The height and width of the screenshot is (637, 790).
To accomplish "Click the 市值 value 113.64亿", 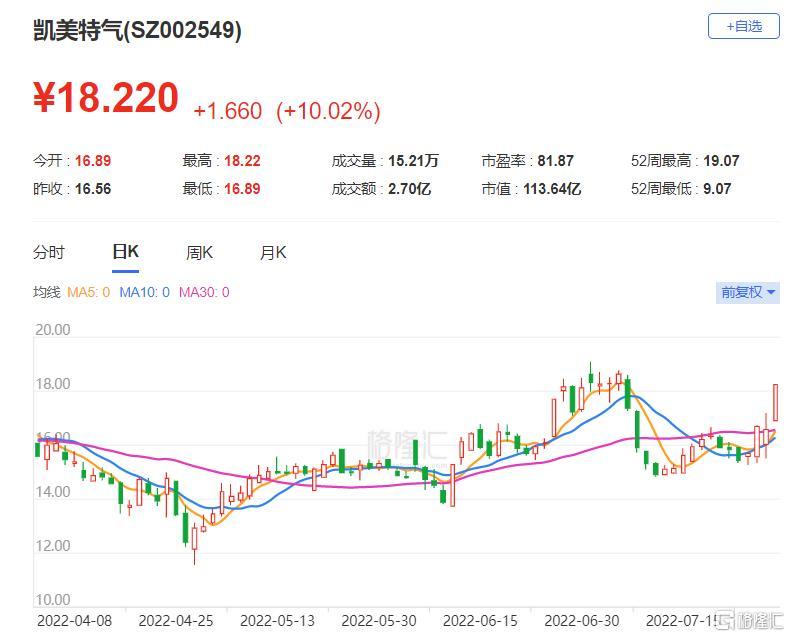I will [552, 189].
